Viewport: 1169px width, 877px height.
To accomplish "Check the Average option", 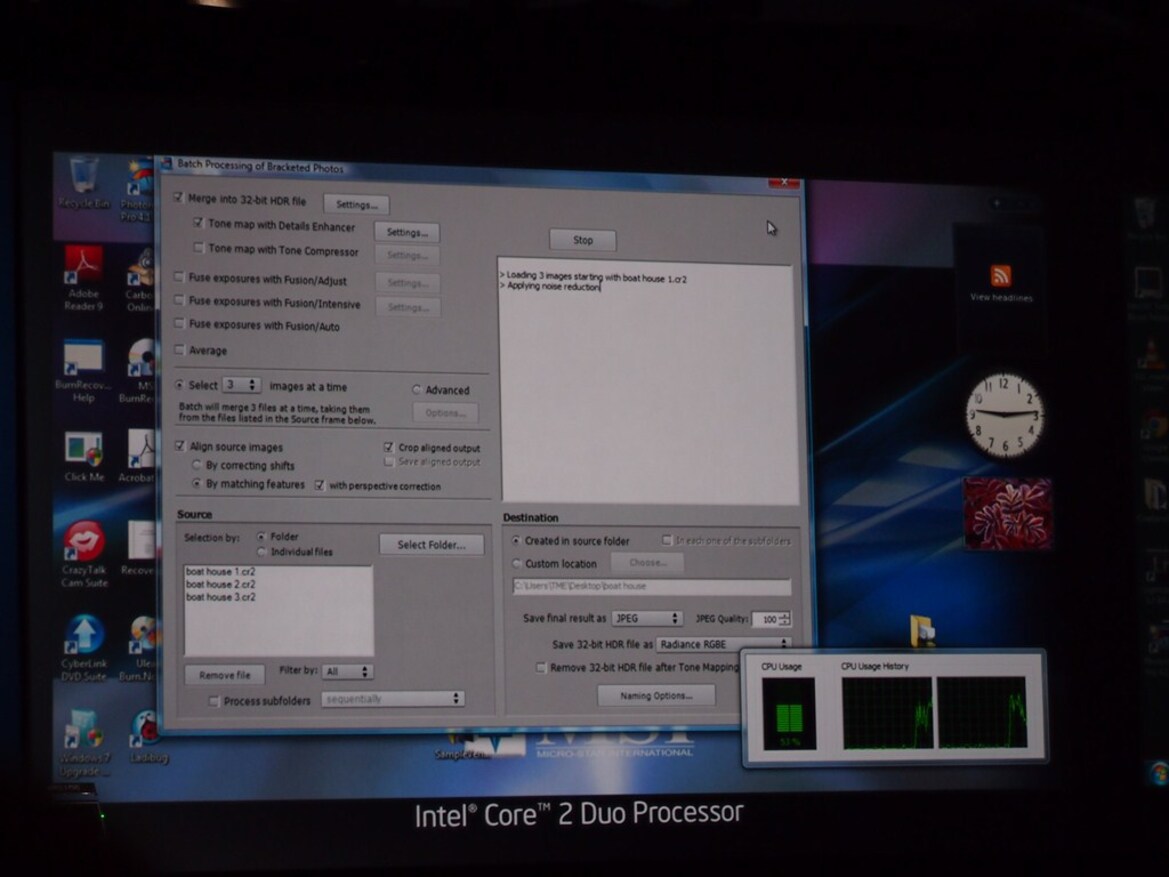I will click(x=179, y=349).
